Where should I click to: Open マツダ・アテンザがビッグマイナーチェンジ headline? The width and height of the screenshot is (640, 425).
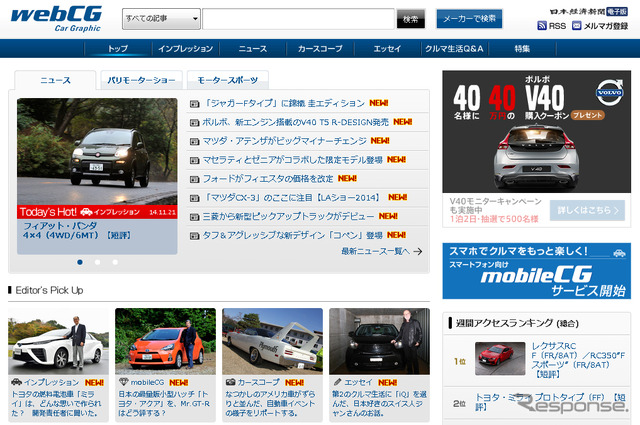(x=284, y=141)
